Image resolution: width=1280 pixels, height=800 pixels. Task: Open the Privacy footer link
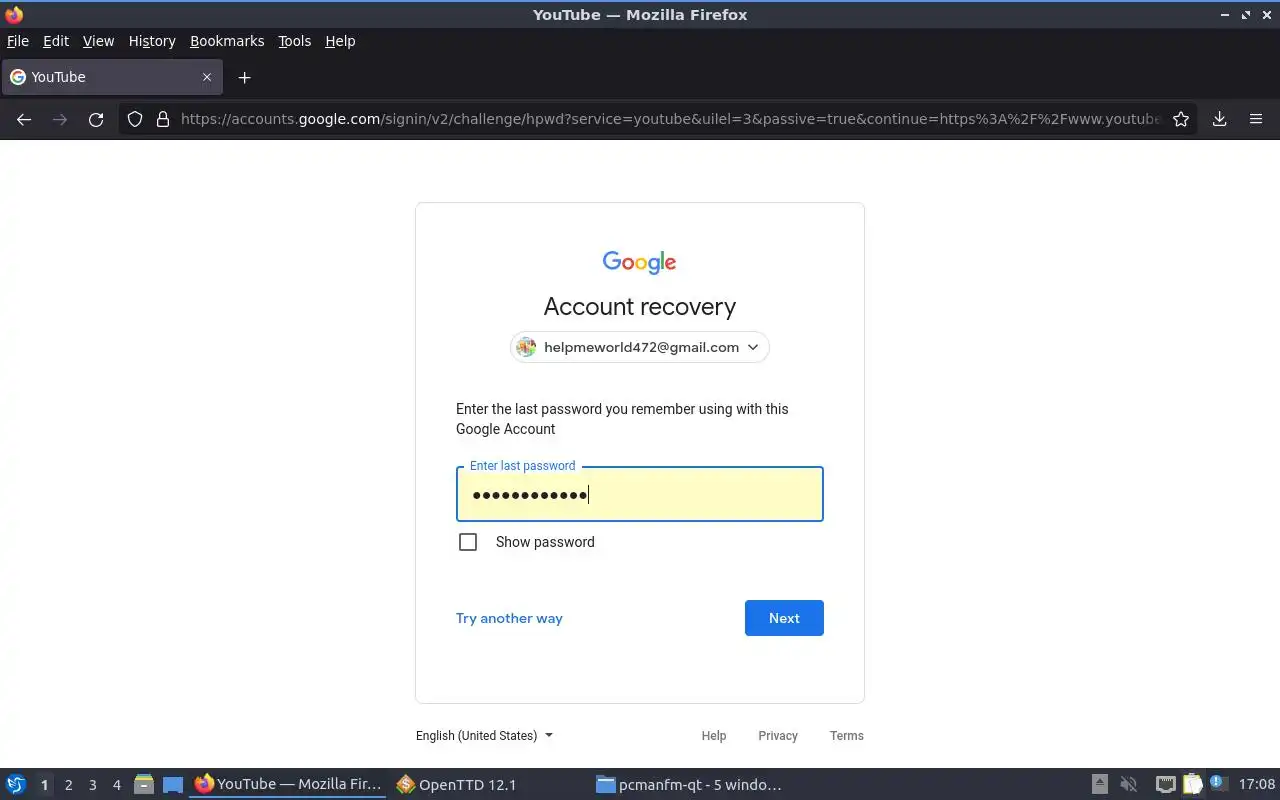[778, 735]
